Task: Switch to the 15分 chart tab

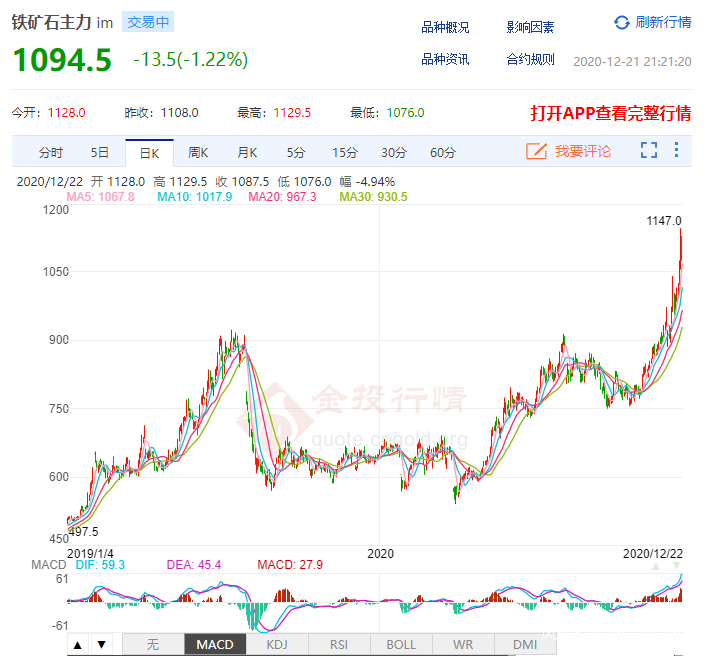Action: (x=345, y=153)
